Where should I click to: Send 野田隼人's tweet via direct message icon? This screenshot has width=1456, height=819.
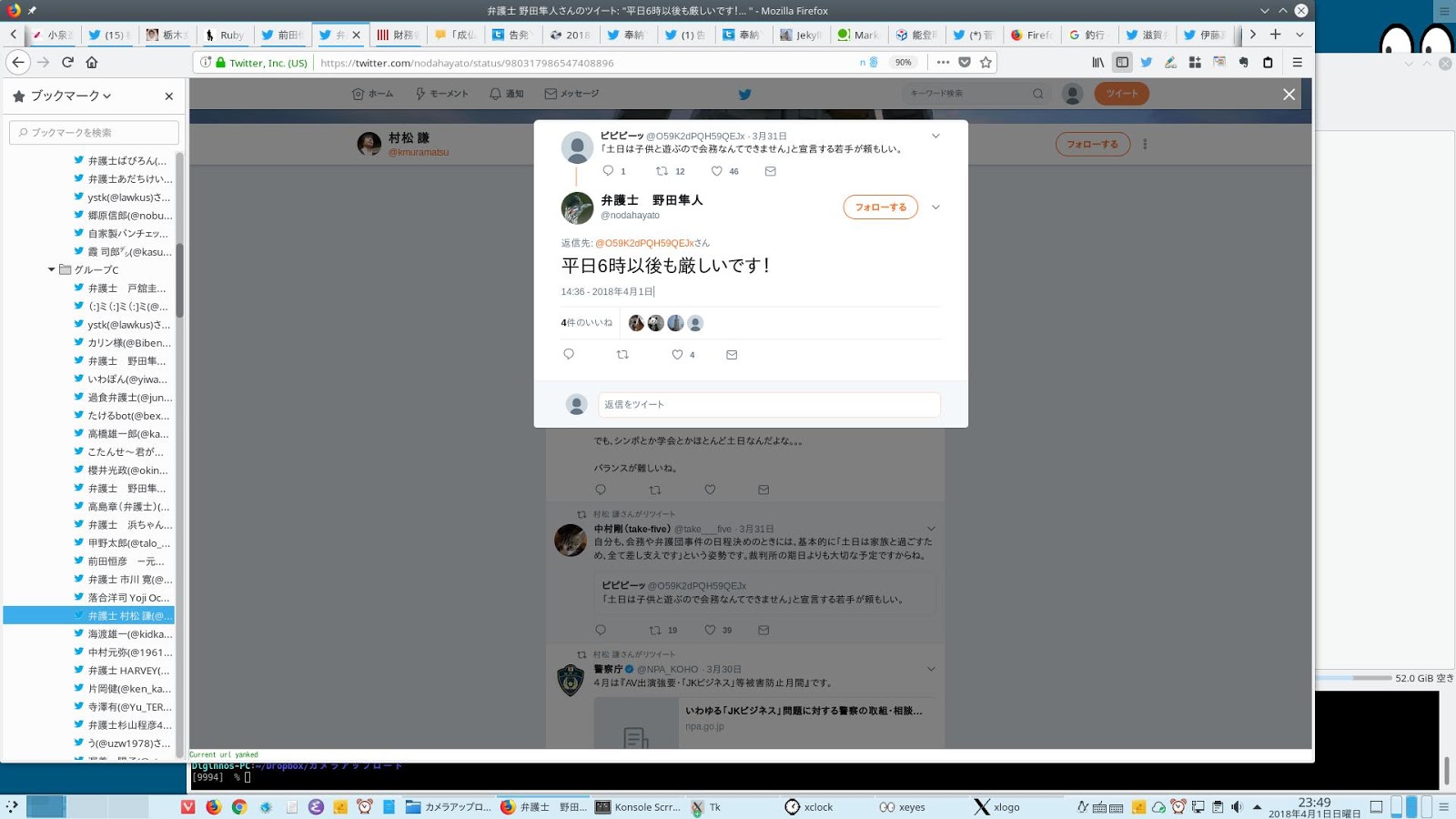point(732,355)
